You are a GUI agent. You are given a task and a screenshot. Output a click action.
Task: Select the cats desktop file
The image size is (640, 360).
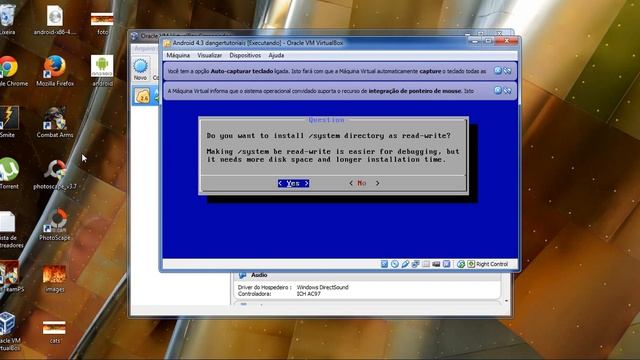pyautogui.click(x=55, y=331)
